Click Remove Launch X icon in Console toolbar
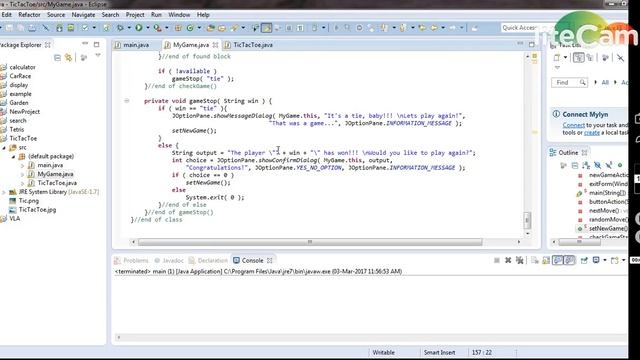The width and height of the screenshot is (640, 360). click(x=508, y=260)
